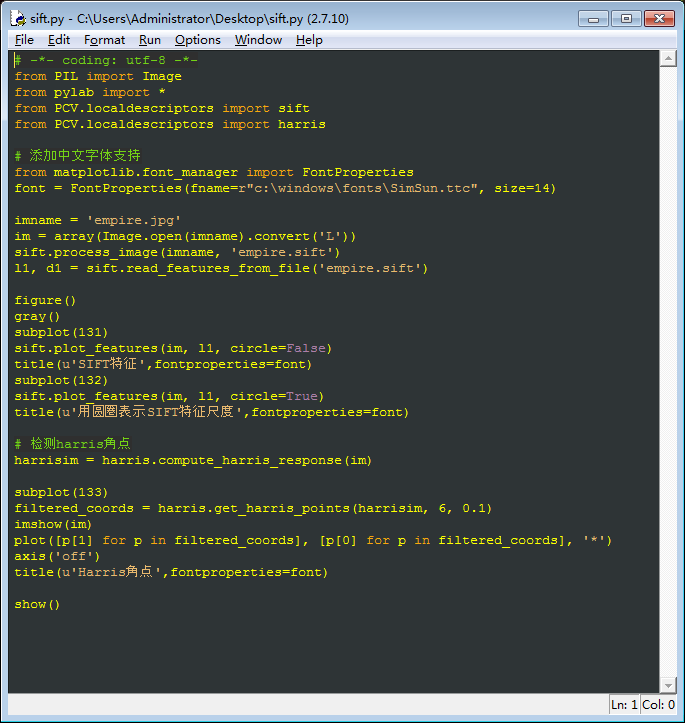The height and width of the screenshot is (723, 685).
Task: Maximize the sift.py editor window
Action: click(x=626, y=19)
